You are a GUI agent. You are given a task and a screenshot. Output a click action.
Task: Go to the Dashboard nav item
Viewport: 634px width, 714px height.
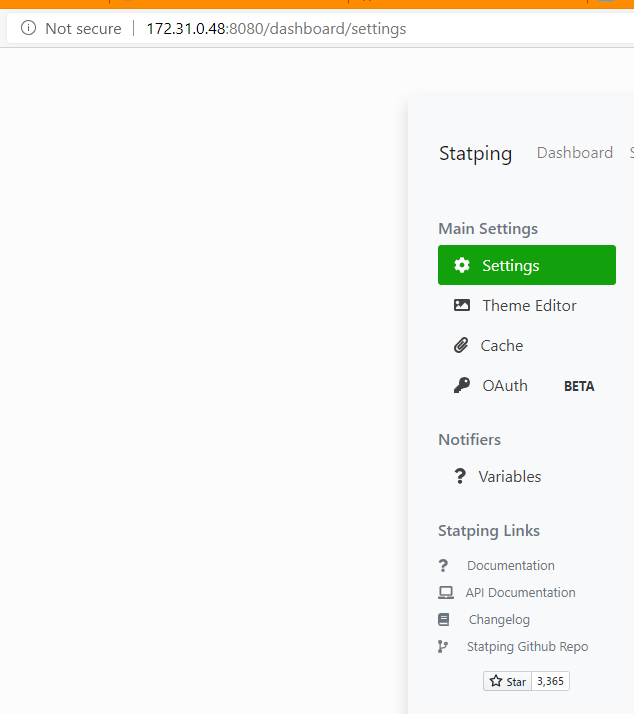point(575,153)
